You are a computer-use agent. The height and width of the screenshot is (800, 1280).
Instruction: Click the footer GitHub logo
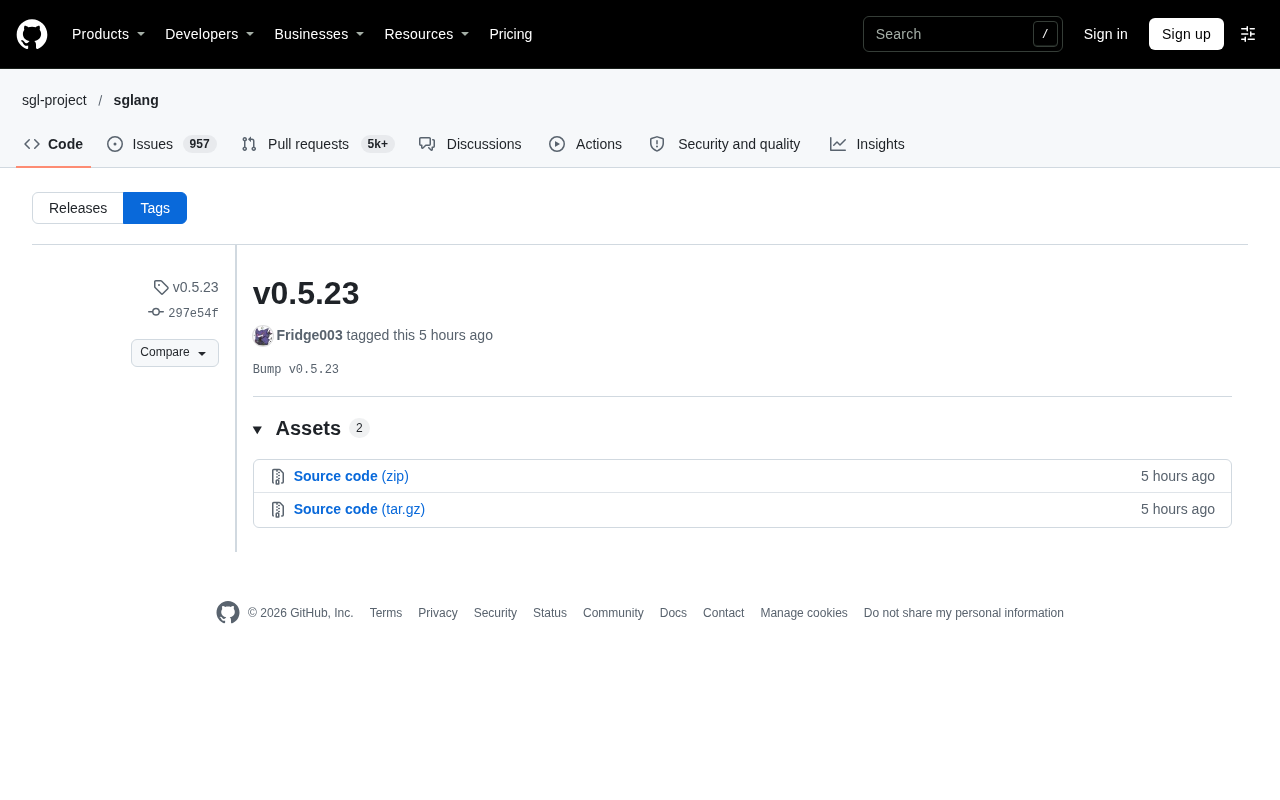(228, 613)
